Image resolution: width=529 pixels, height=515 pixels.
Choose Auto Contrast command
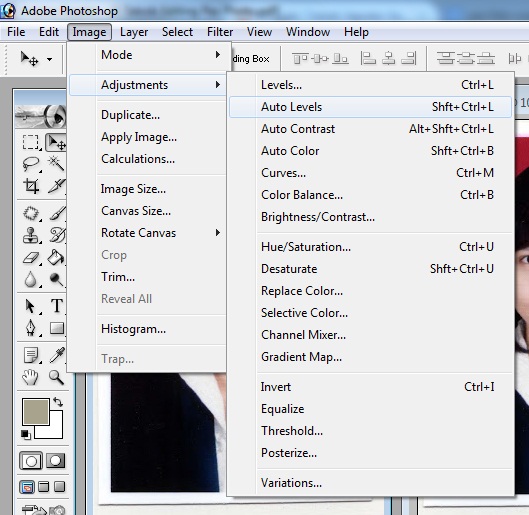[370, 129]
